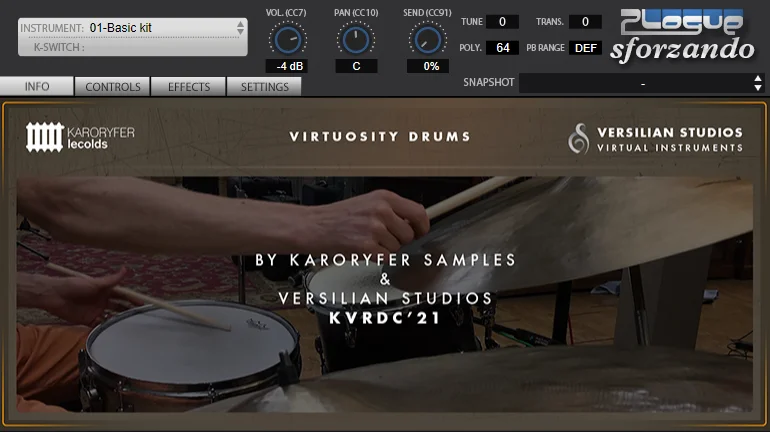Adjust the PAN (CC10) knob
Screen dimensions: 770x432
(356, 40)
